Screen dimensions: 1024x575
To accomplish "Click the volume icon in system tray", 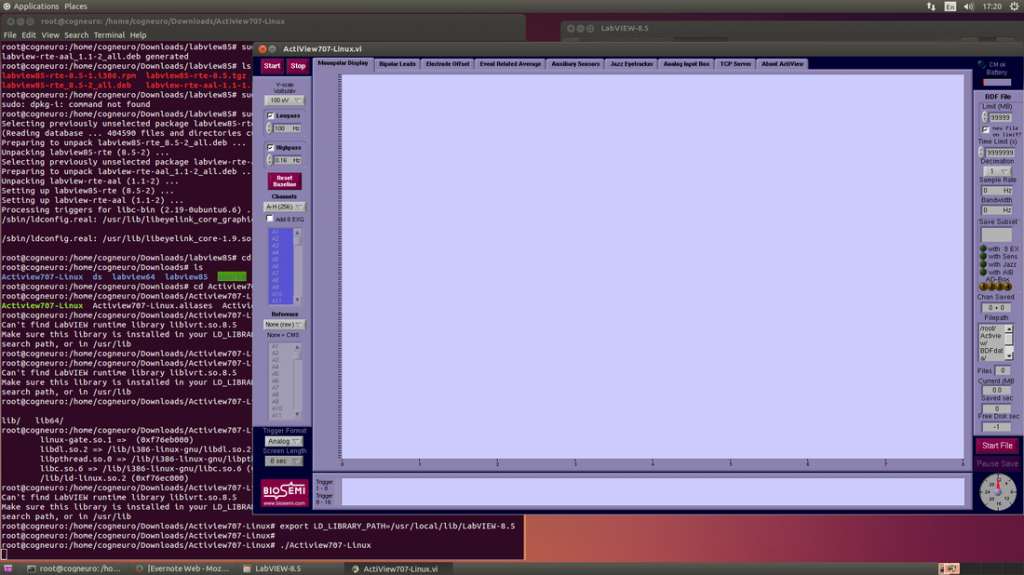I will (x=968, y=6).
